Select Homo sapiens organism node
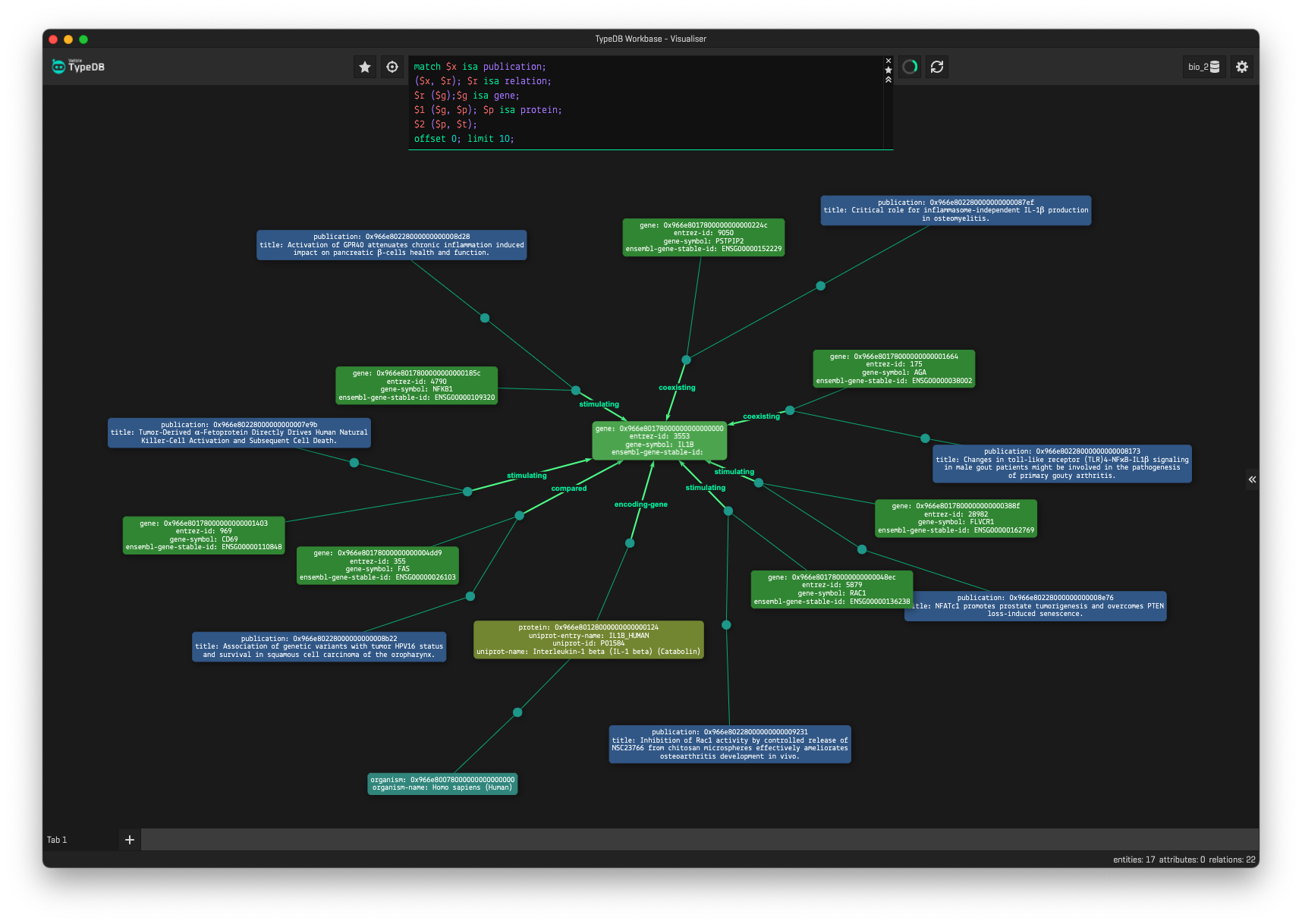The image size is (1302, 924). coord(442,784)
